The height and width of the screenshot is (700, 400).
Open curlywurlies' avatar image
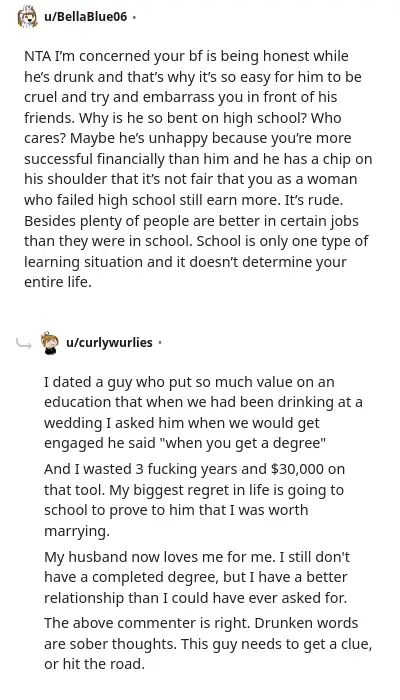pyautogui.click(x=50, y=343)
